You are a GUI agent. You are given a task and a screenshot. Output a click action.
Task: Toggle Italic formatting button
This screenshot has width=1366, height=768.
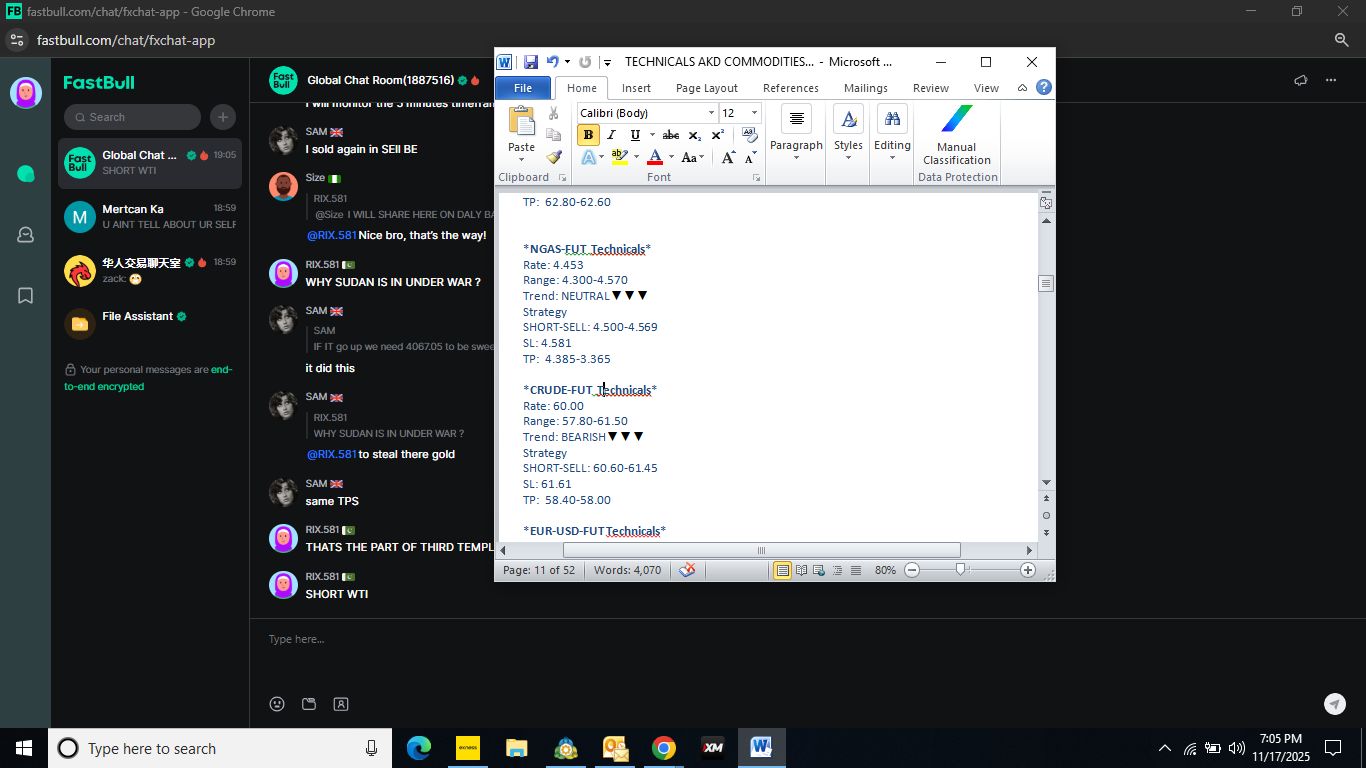point(611,135)
